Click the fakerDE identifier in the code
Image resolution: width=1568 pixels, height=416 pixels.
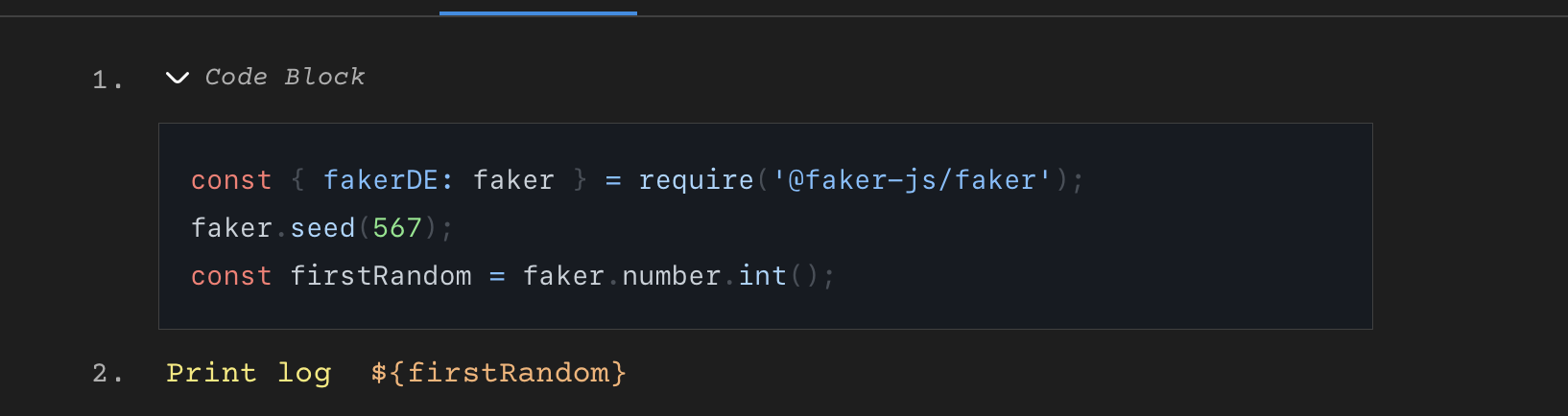[x=381, y=180]
